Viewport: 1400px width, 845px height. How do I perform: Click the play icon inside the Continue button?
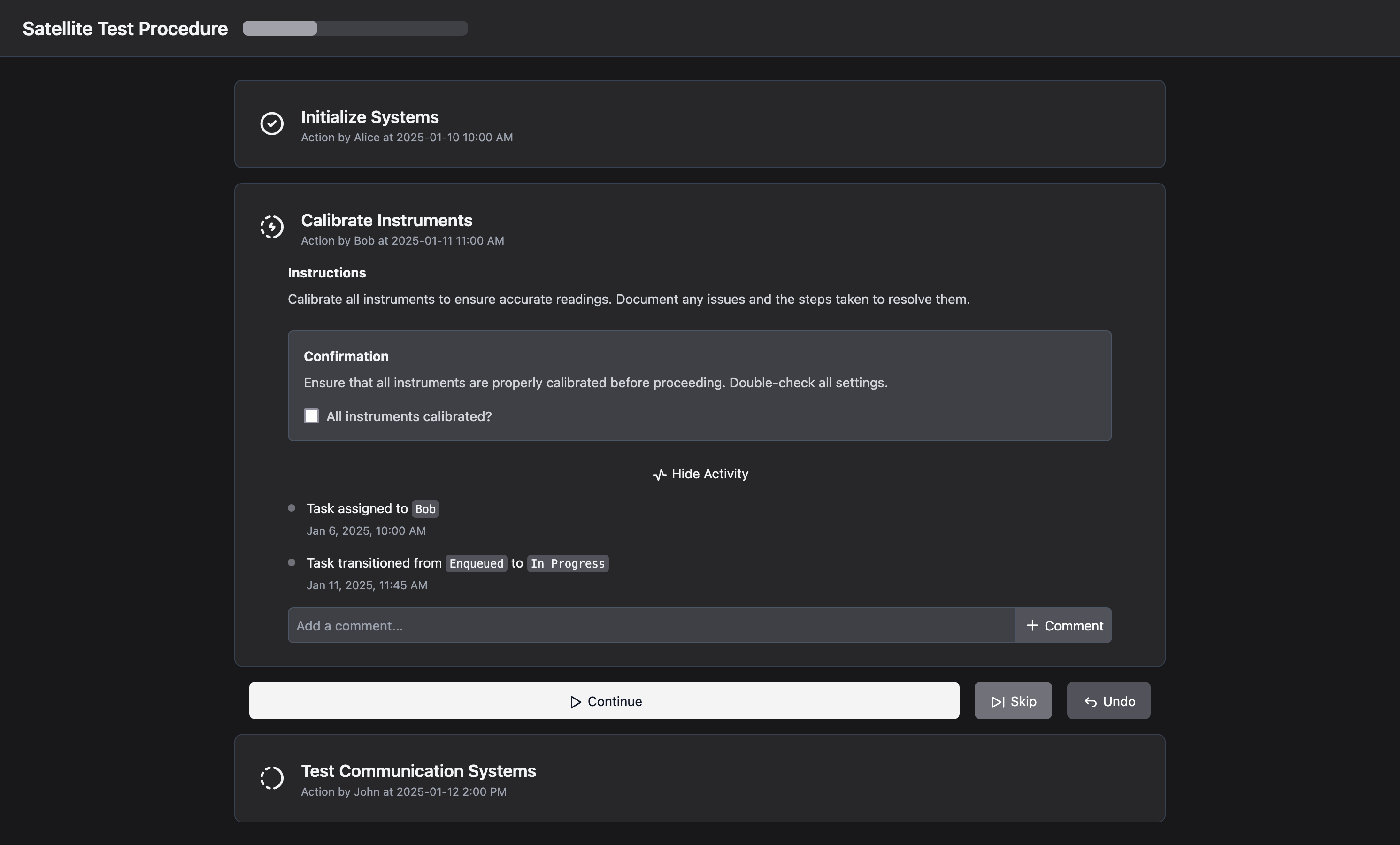(x=576, y=701)
